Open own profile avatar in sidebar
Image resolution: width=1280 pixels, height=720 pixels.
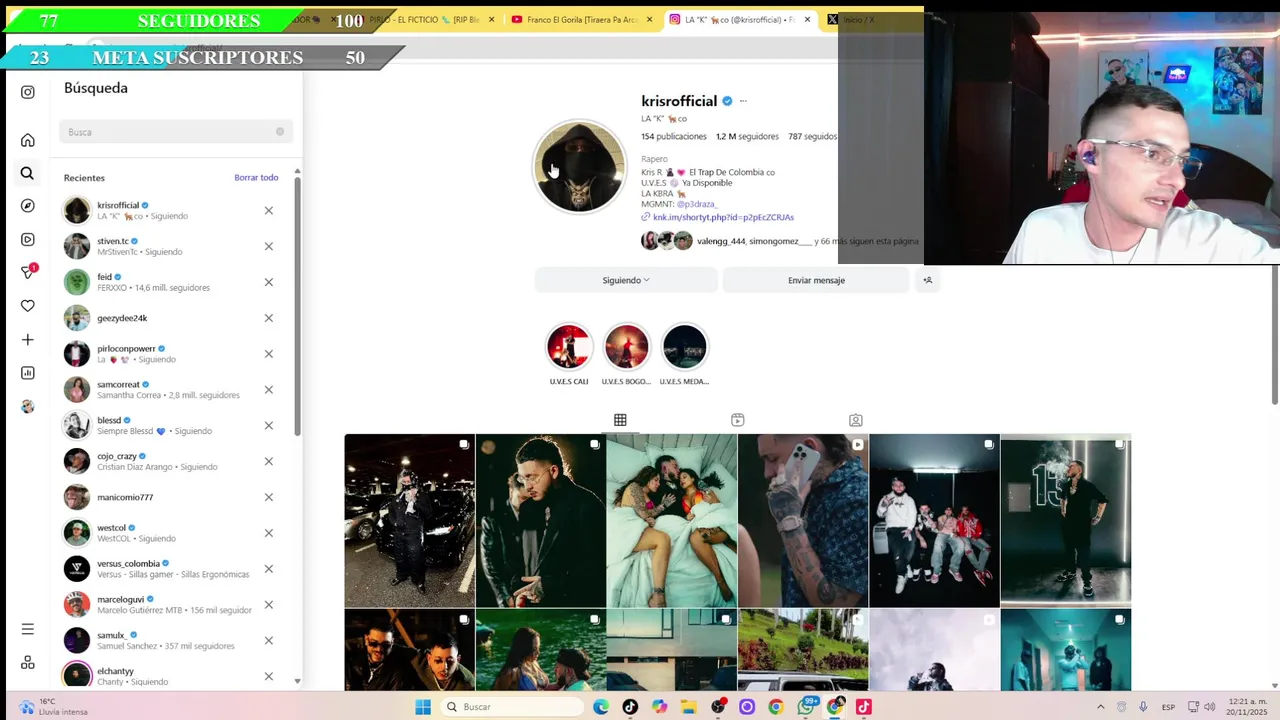tap(27, 406)
